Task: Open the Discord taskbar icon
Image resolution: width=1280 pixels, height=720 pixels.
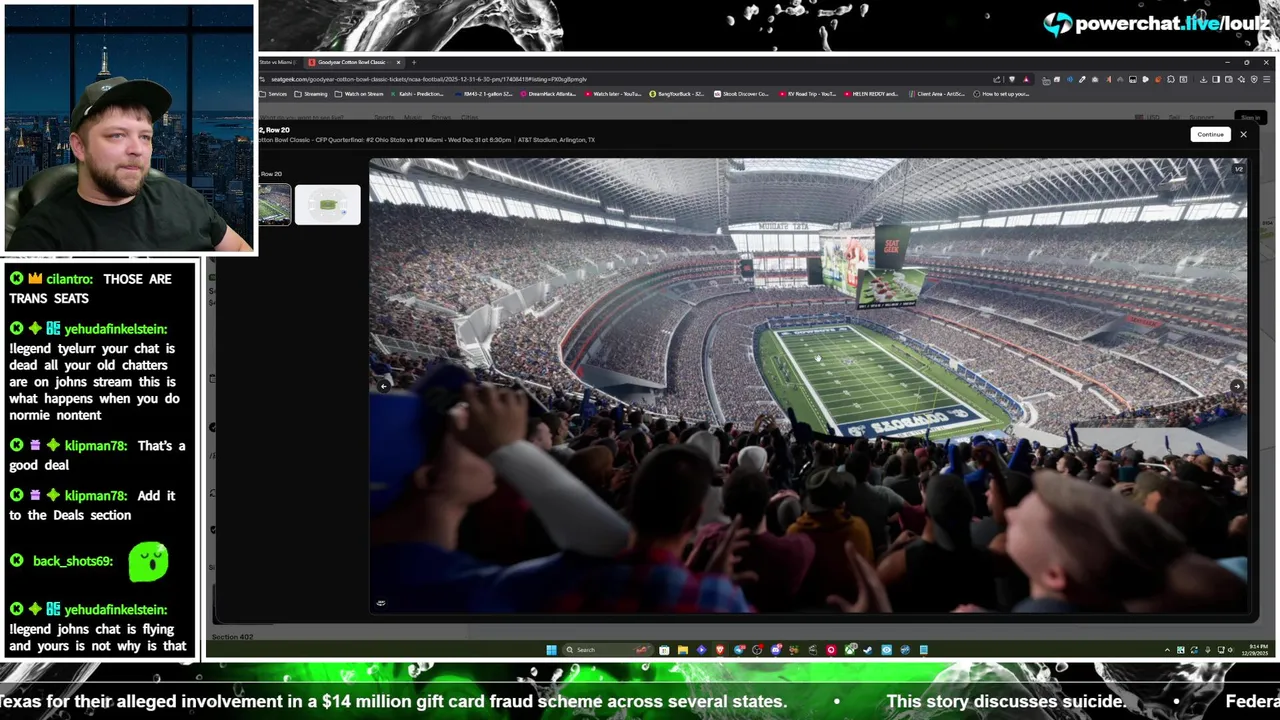Action: (775, 650)
